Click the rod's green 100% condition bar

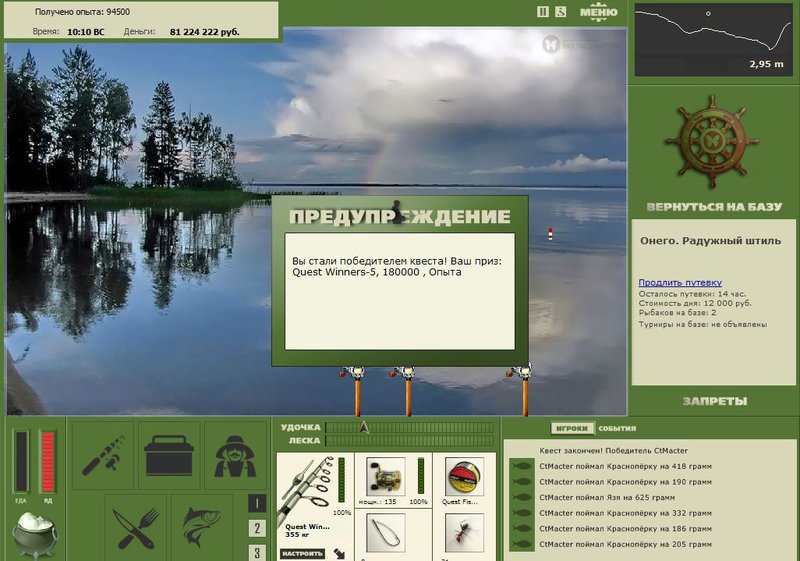pos(341,480)
